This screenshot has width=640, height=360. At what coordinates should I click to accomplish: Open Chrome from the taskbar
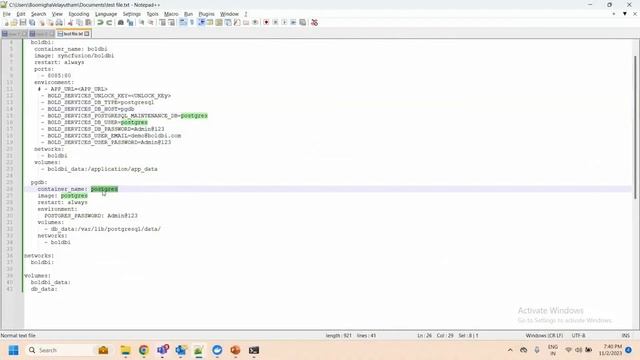pyautogui.click(x=144, y=350)
